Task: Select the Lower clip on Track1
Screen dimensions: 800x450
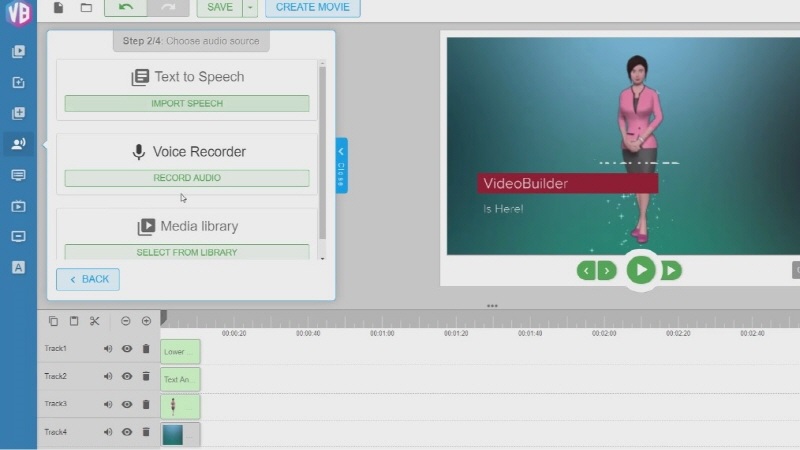Action: click(x=180, y=352)
